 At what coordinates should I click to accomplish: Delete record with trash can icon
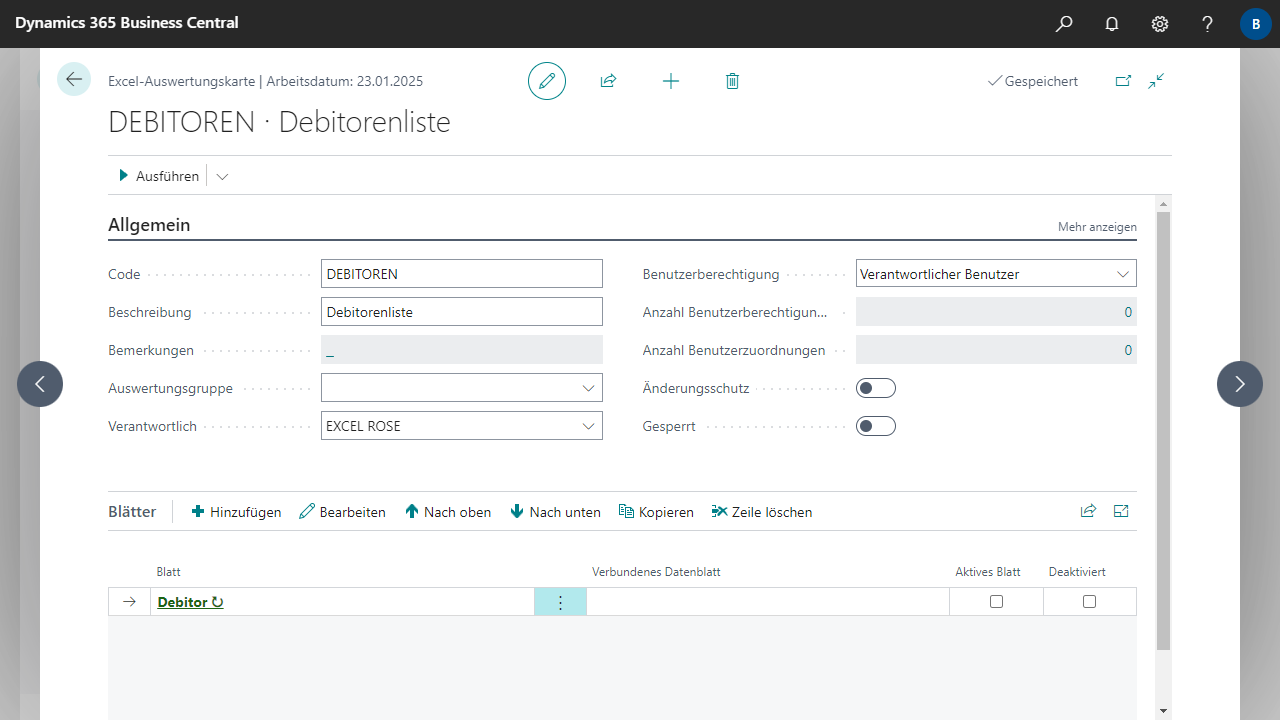(x=732, y=81)
